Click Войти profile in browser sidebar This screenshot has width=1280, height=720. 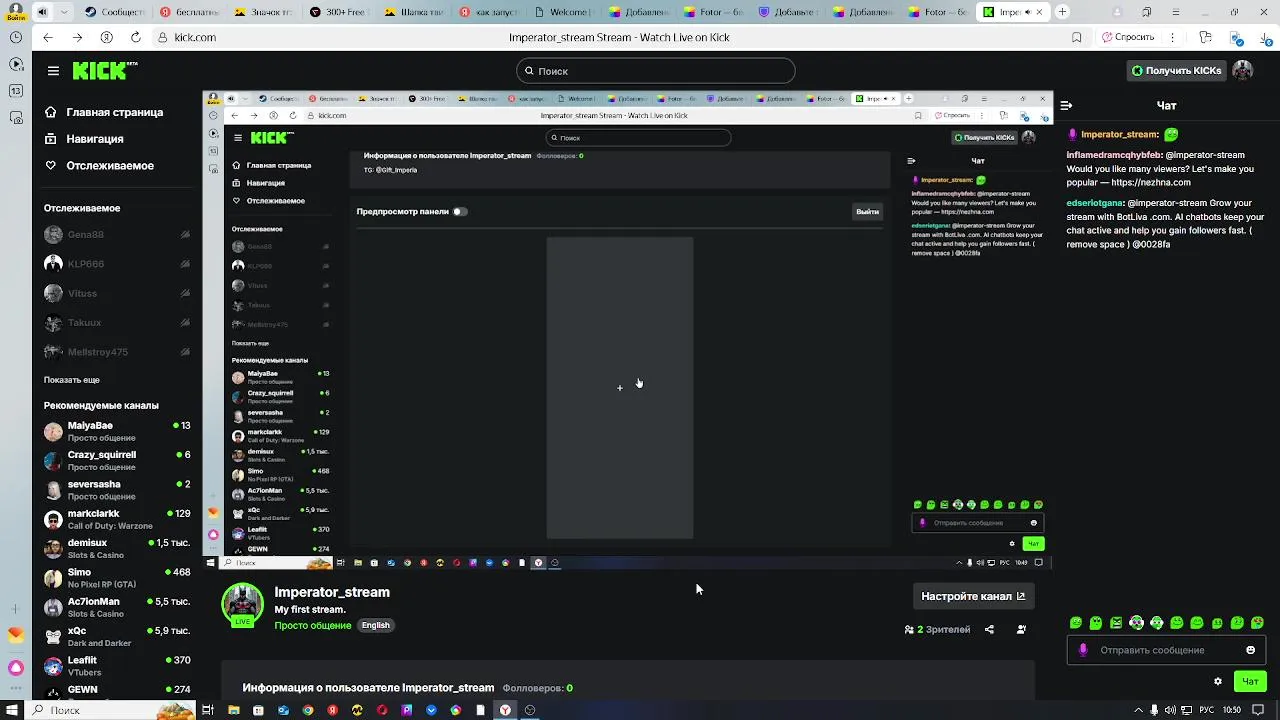click(x=14, y=12)
